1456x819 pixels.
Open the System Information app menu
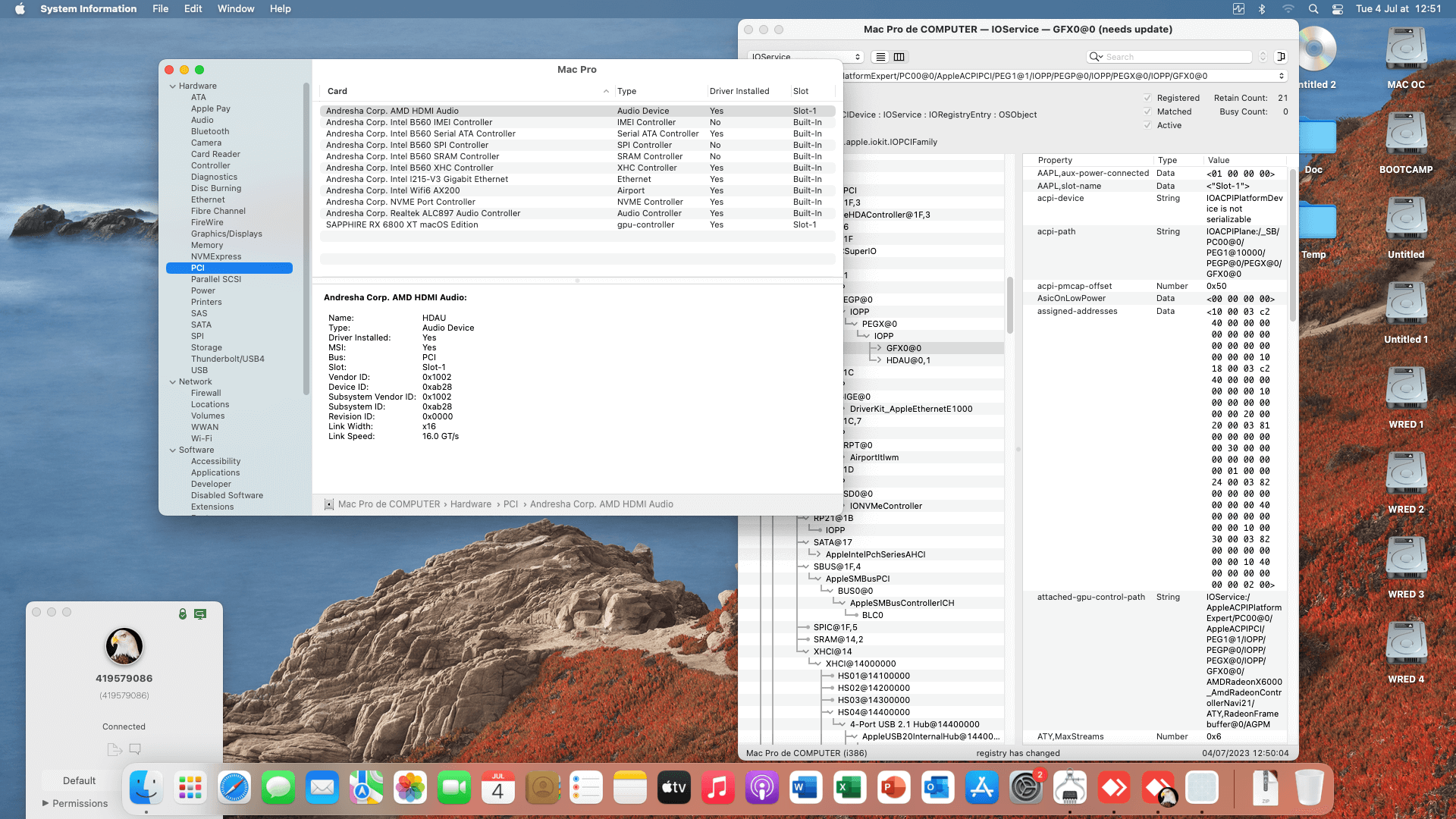coord(88,9)
